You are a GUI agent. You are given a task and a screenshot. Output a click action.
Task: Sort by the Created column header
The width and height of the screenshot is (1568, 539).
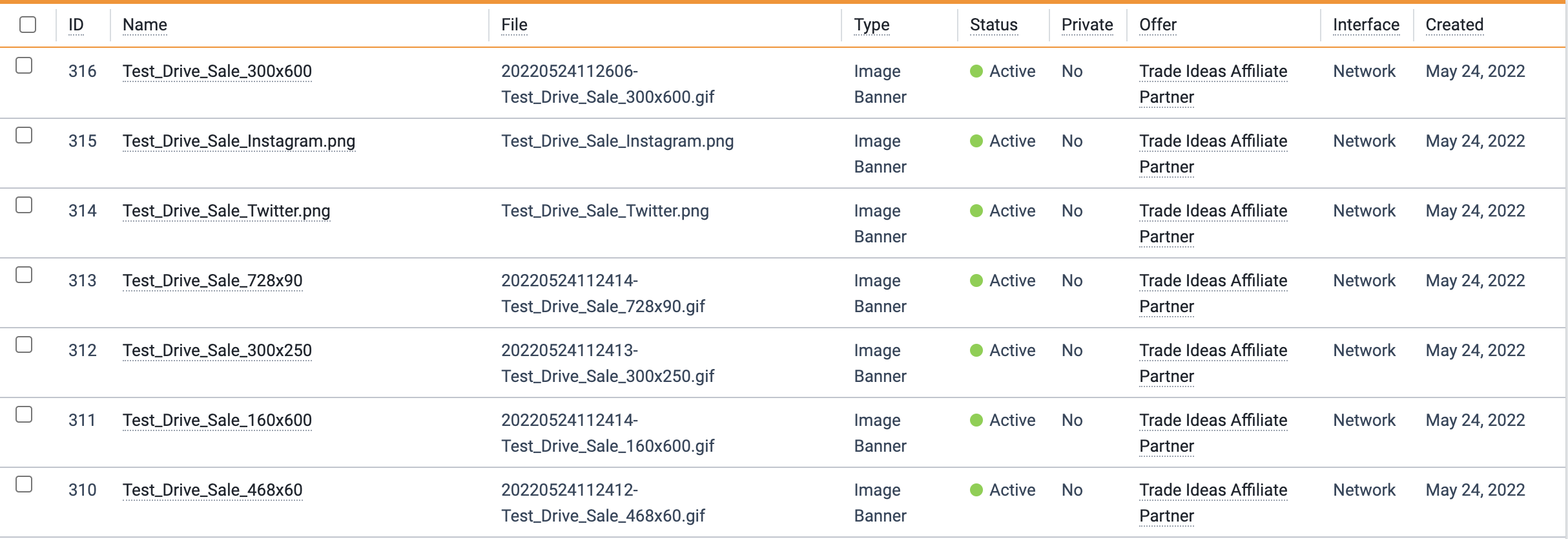click(x=1454, y=25)
